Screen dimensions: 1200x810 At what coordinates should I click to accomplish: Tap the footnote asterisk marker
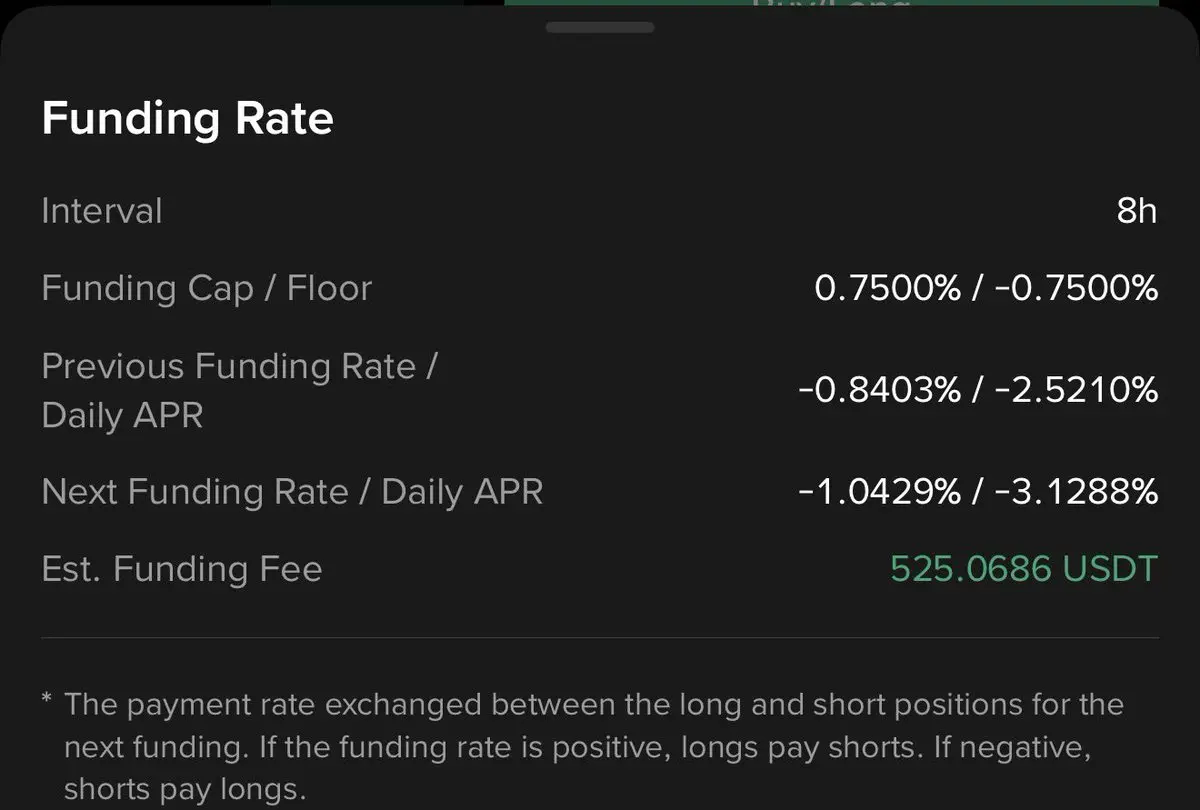point(47,698)
